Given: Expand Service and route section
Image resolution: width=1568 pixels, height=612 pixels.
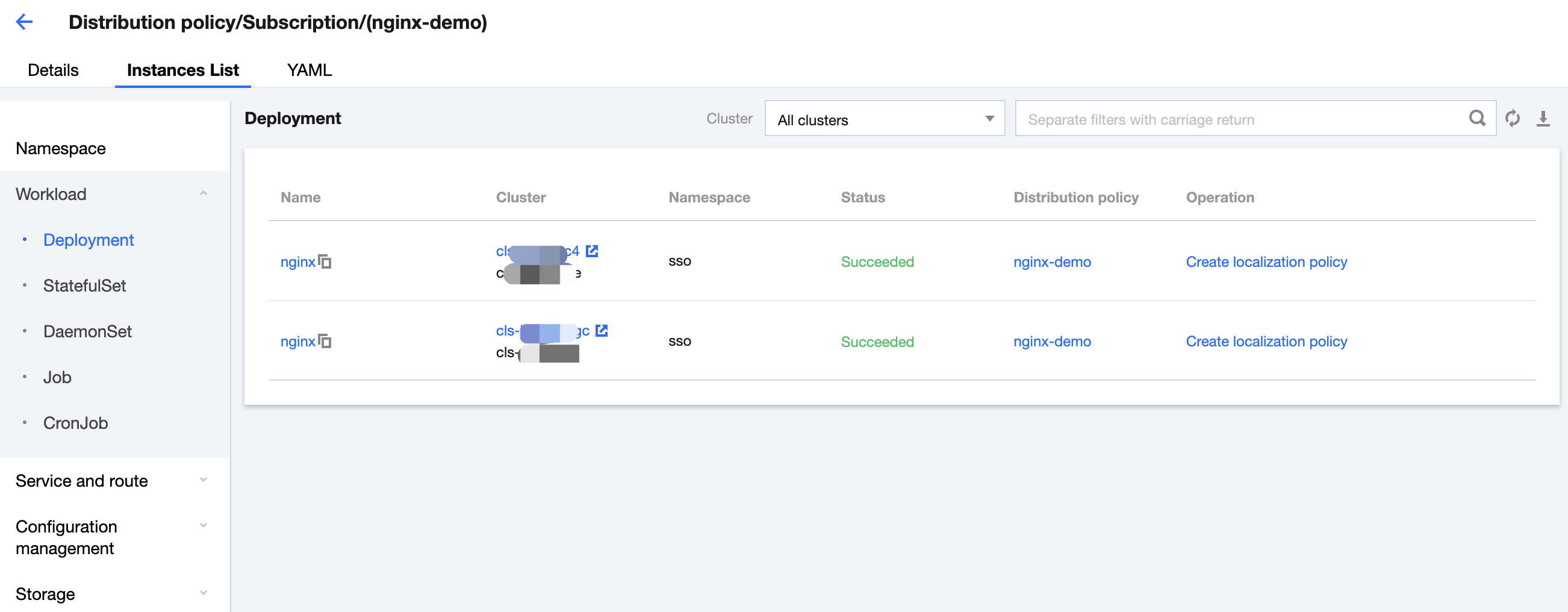Looking at the screenshot, I should [204, 481].
